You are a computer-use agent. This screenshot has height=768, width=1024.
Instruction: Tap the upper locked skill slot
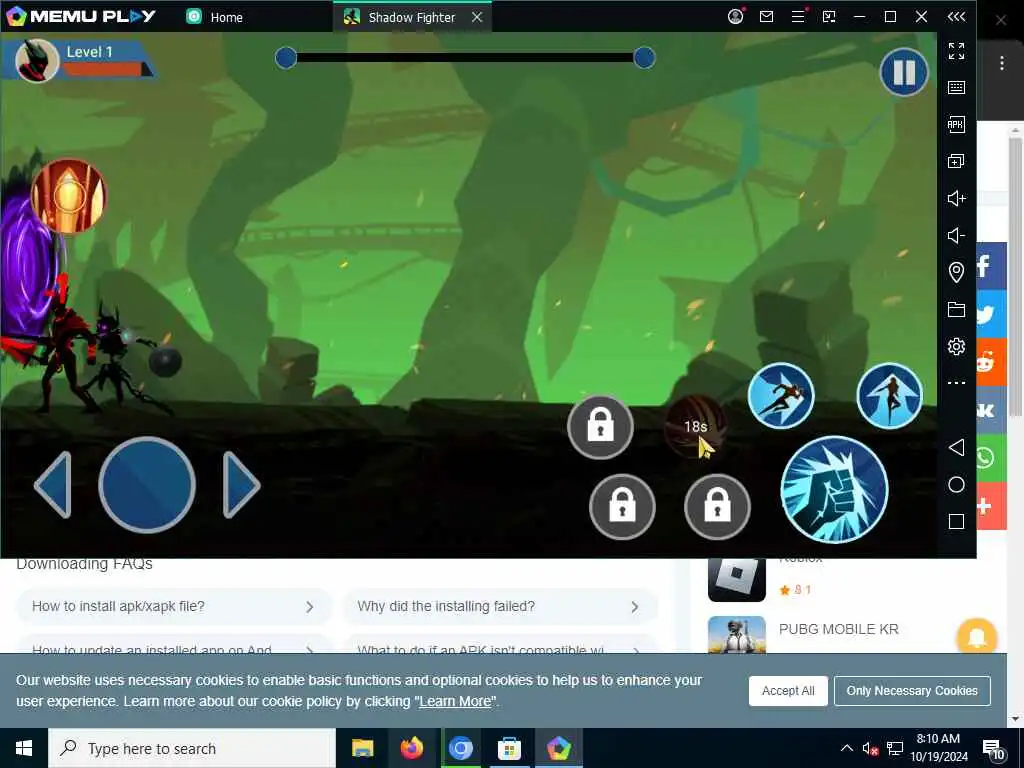[600, 427]
